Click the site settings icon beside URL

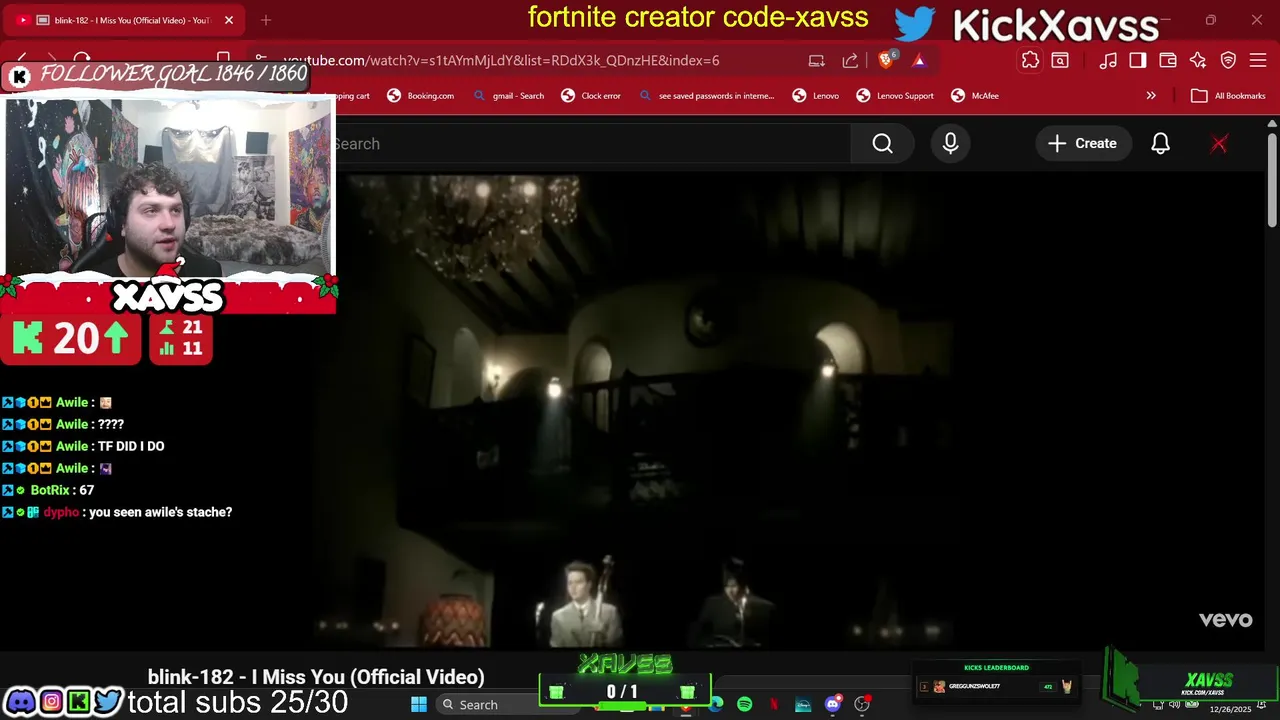[261, 60]
